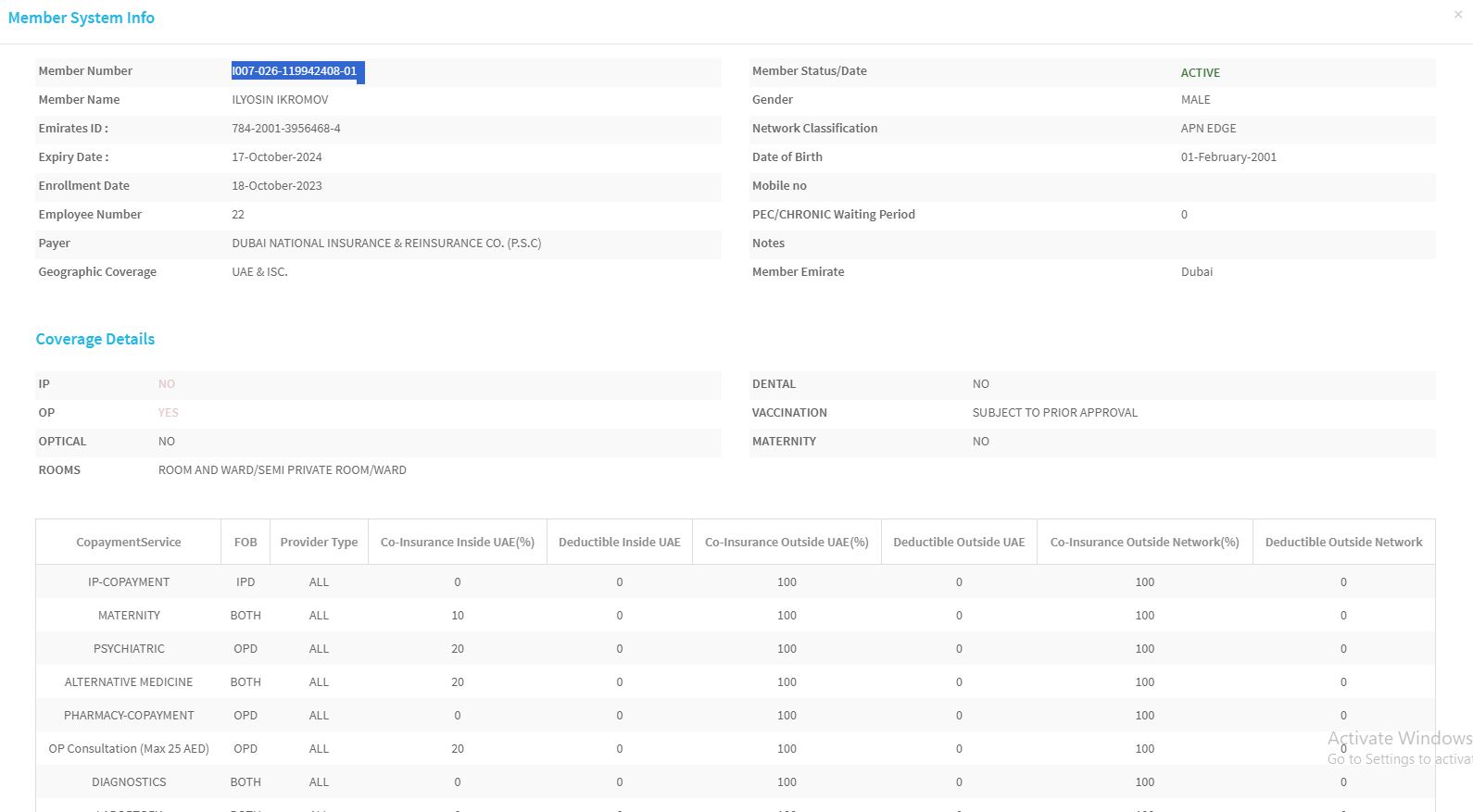Click the PHARMACY-COPAYMENT row label
This screenshot has height=812, width=1473.
pyautogui.click(x=129, y=716)
